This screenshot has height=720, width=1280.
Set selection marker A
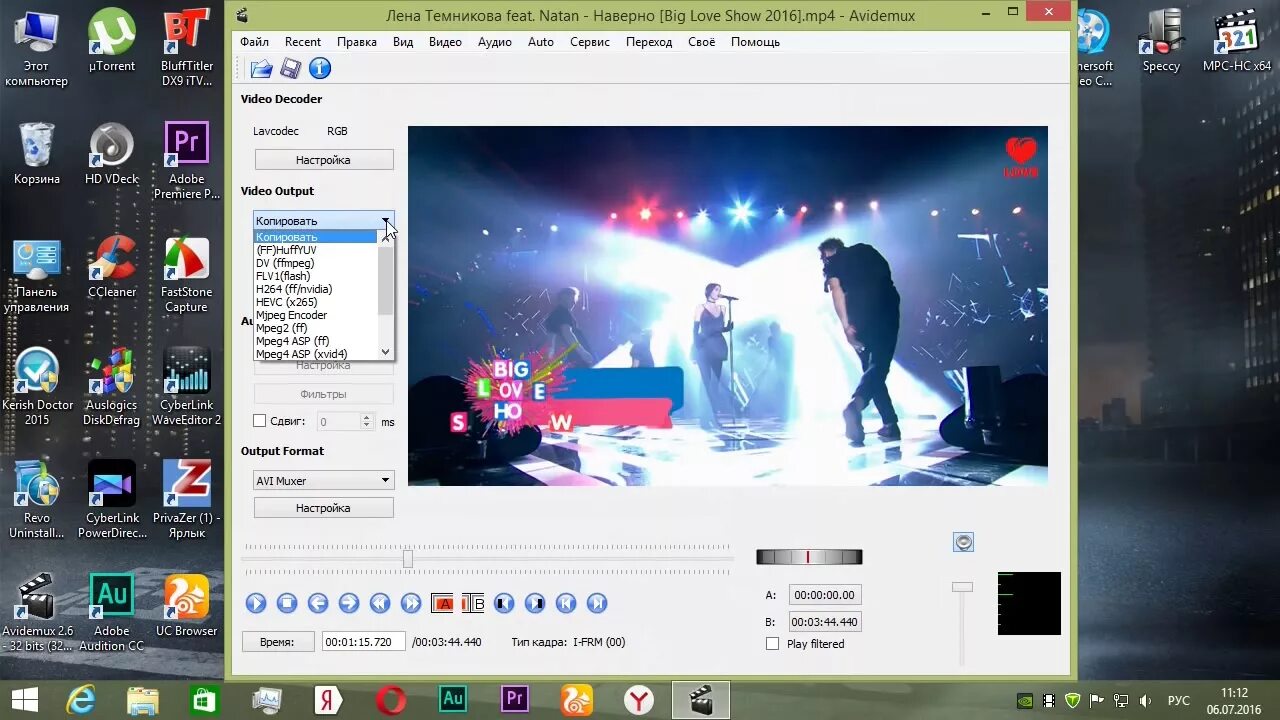(442, 603)
